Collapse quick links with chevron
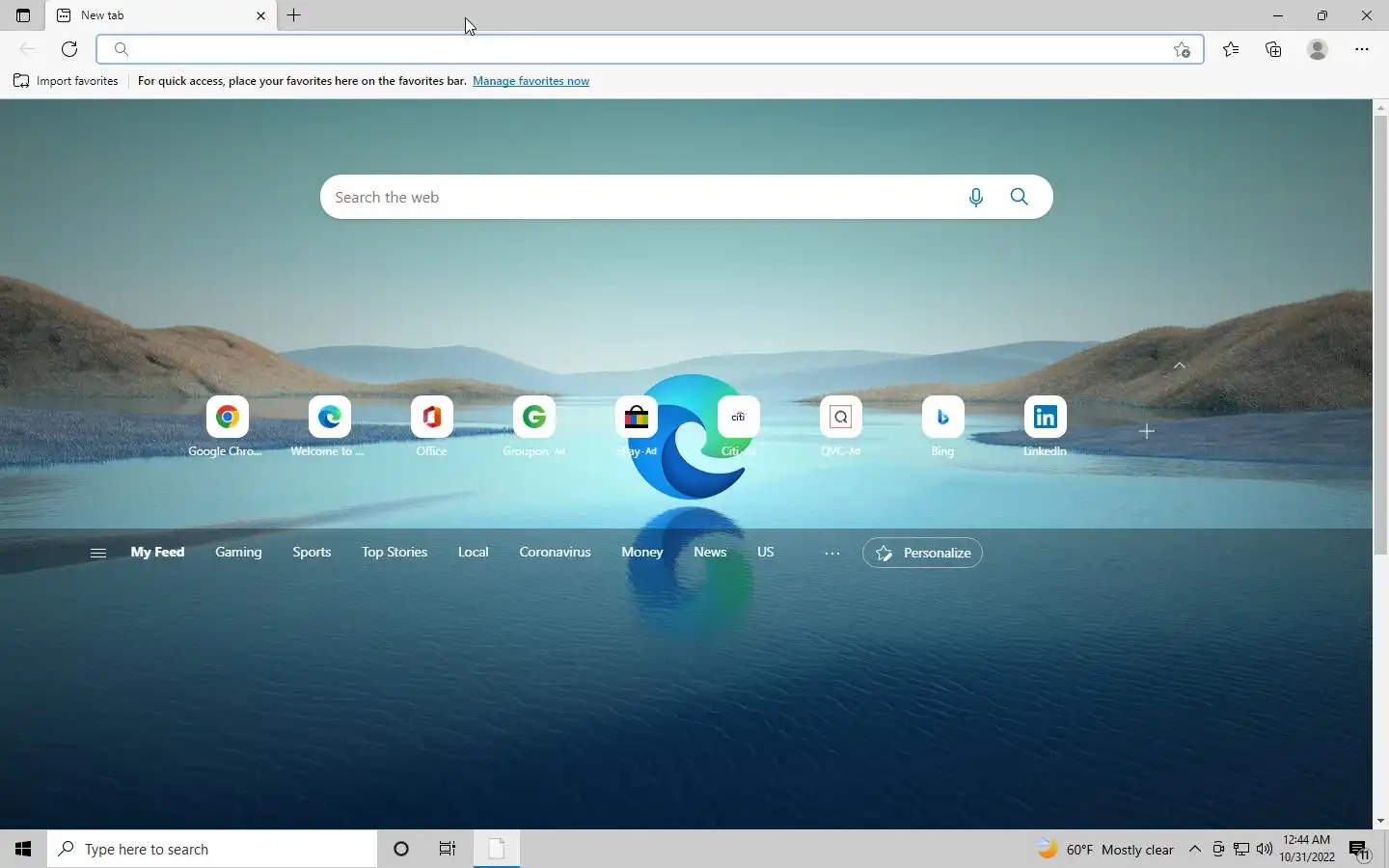Viewport: 1389px width, 868px height. 1179,366
